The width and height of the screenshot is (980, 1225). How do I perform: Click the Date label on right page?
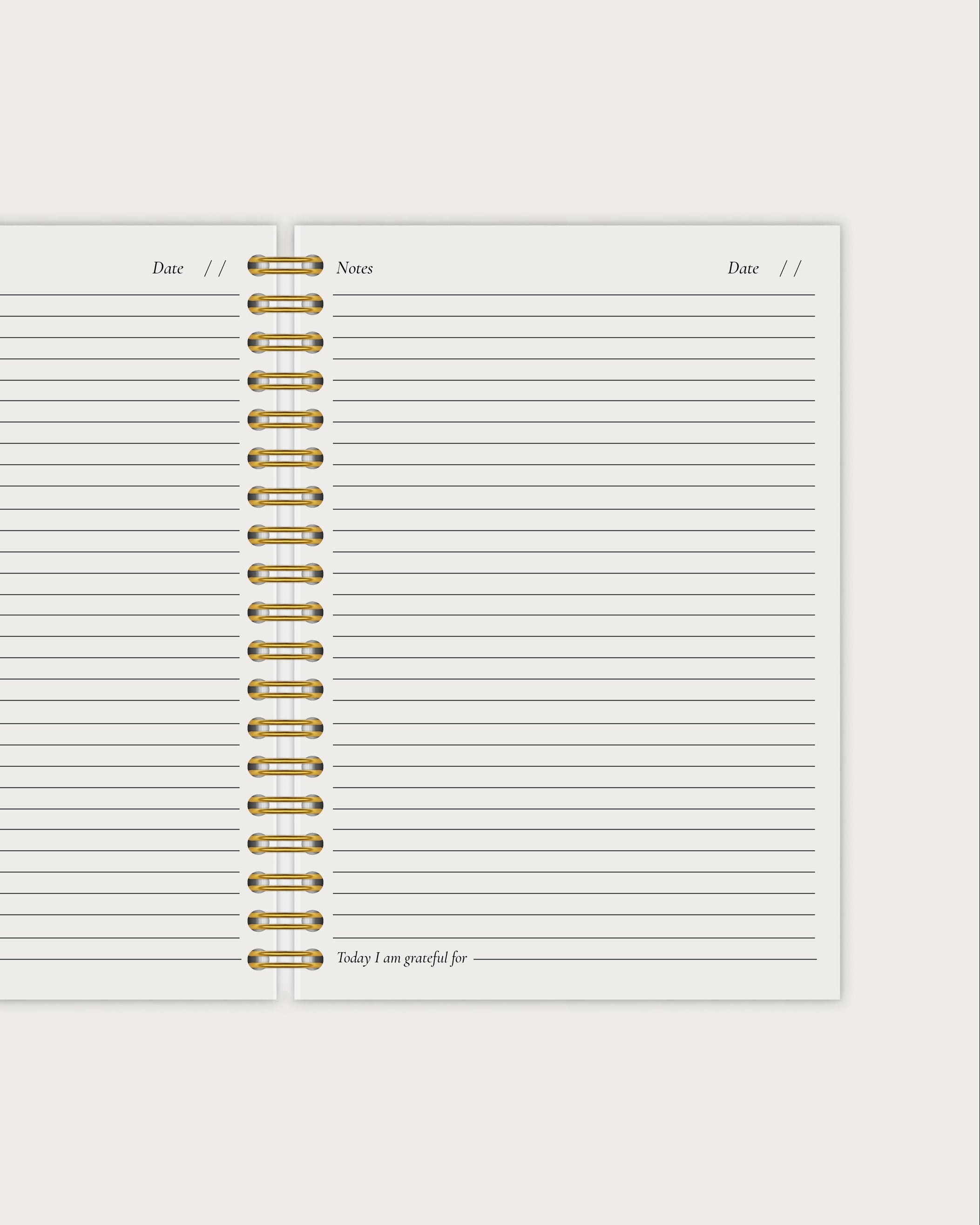pyautogui.click(x=743, y=268)
